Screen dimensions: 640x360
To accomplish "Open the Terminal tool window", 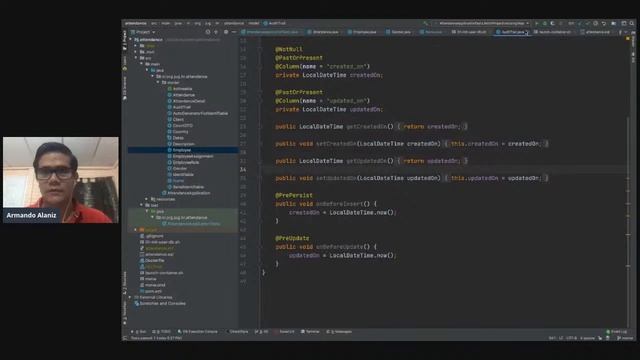I will [x=310, y=331].
